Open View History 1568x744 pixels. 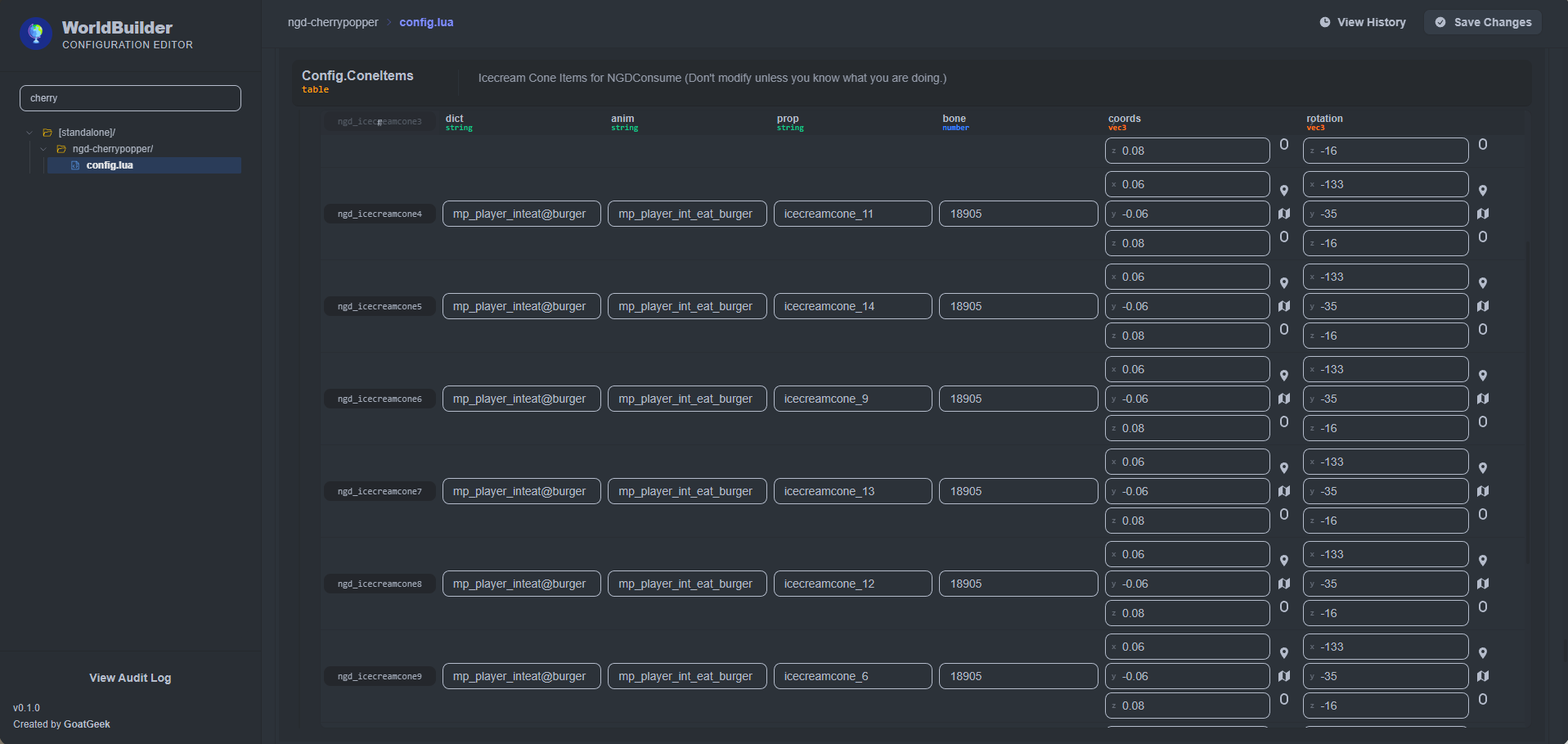pos(1363,22)
